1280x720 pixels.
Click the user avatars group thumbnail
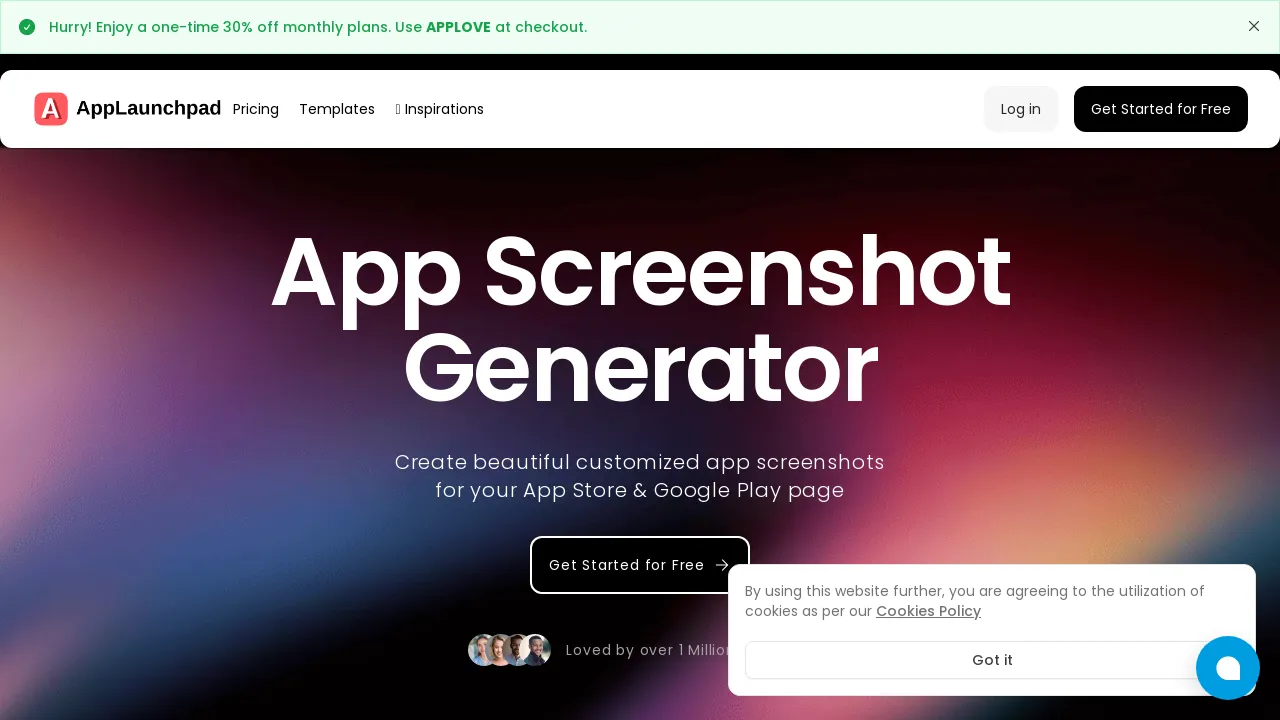click(509, 650)
